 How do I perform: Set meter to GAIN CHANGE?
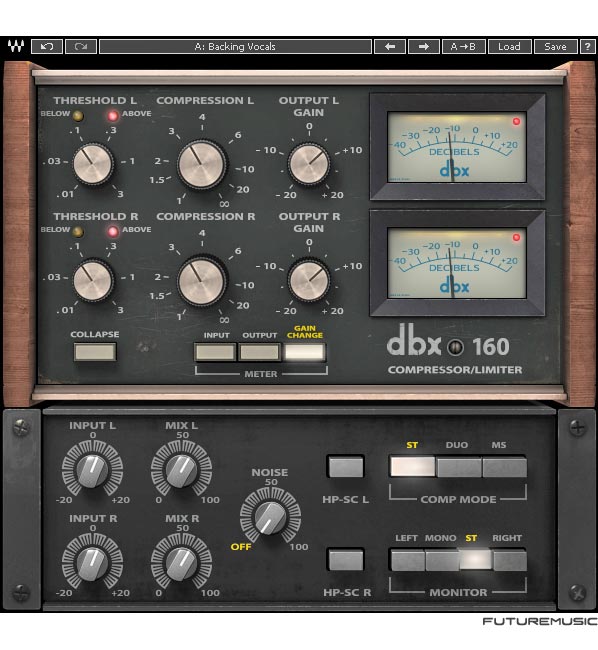click(x=304, y=352)
